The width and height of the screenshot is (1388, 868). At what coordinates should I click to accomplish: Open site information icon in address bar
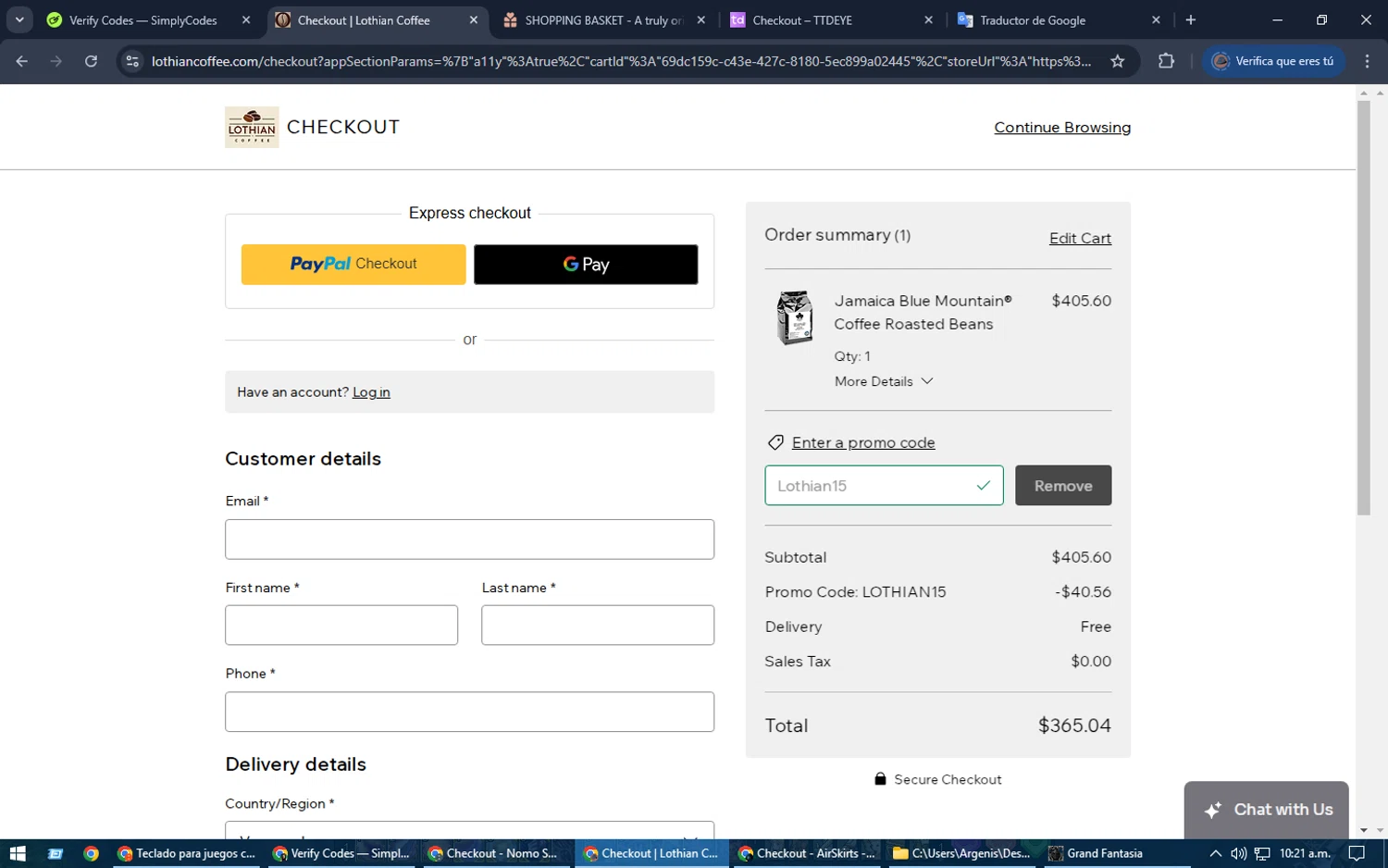(x=132, y=61)
